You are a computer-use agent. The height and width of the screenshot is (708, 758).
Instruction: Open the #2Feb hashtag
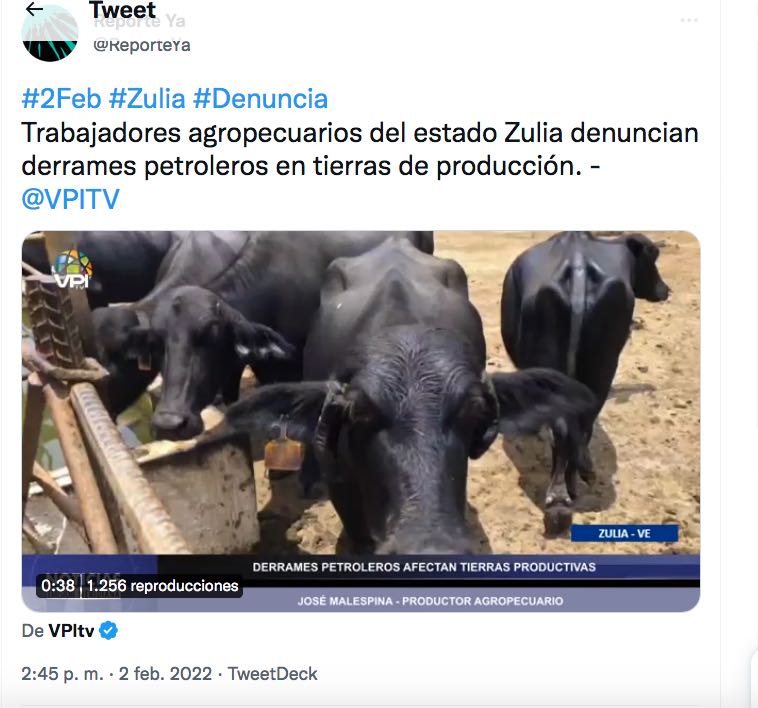click(61, 99)
